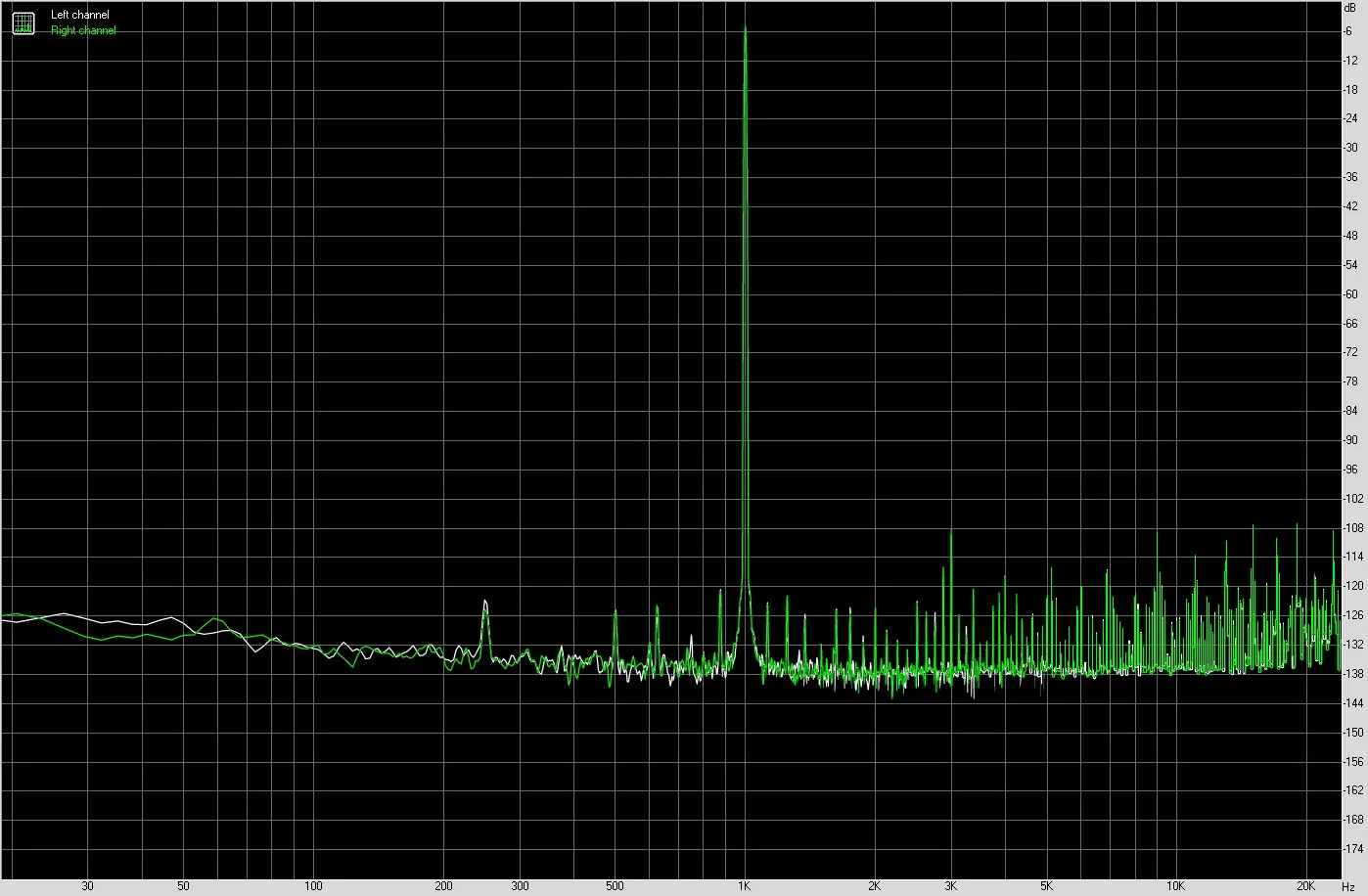
Task: Click the spectrum graph icon in the legend
Action: [23, 22]
